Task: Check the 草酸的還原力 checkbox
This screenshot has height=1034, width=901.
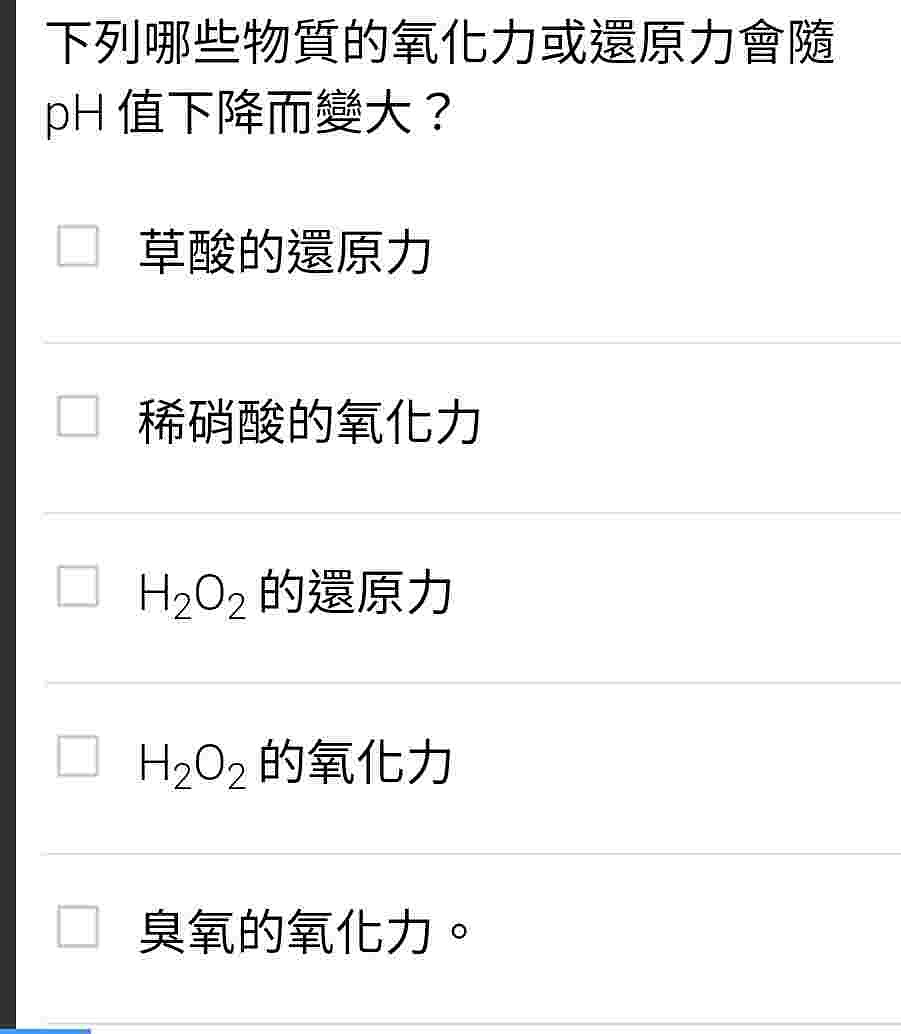Action: [78, 246]
